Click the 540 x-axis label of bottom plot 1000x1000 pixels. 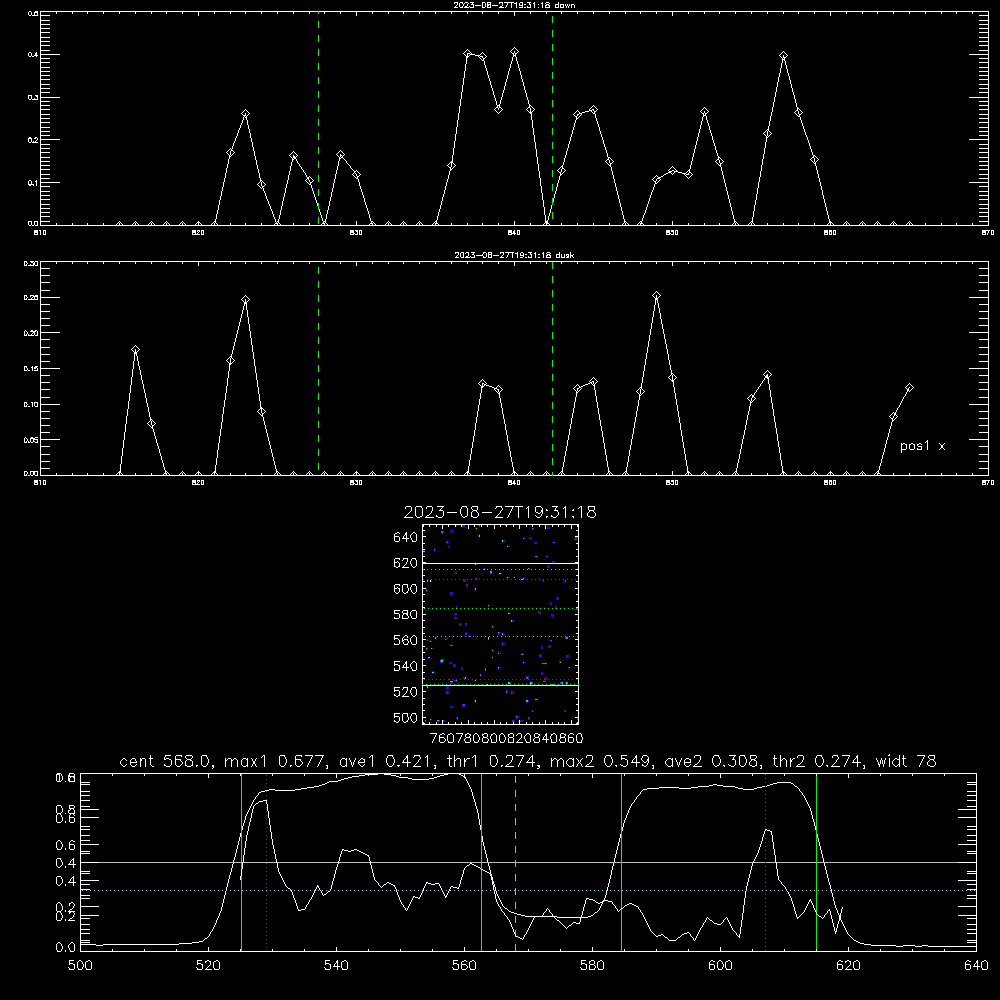(x=336, y=966)
